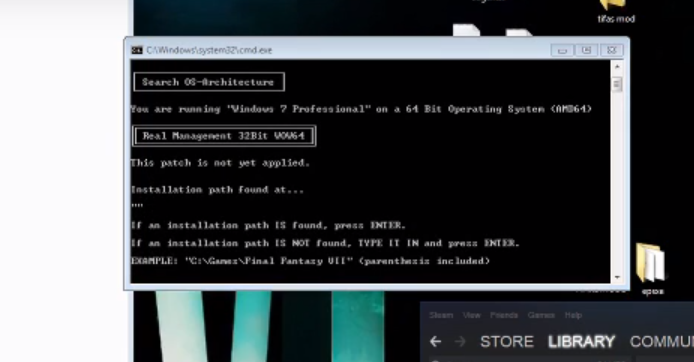Viewport: 694px width, 362px height.
Task: Open the Games menu in Steam
Action: tap(541, 315)
